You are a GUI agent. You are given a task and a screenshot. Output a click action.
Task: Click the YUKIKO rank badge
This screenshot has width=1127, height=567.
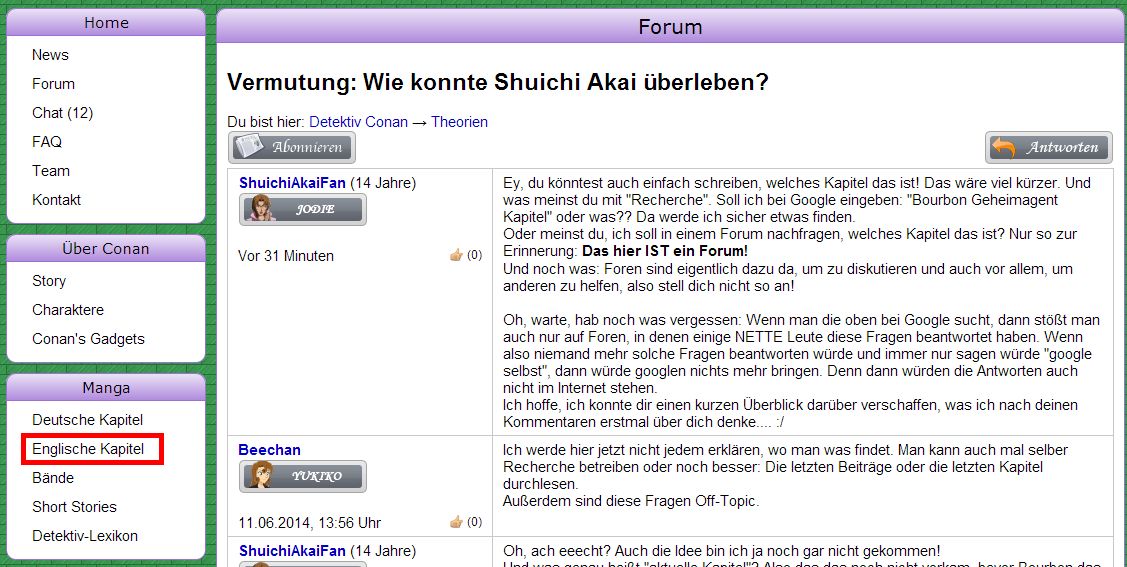303,476
